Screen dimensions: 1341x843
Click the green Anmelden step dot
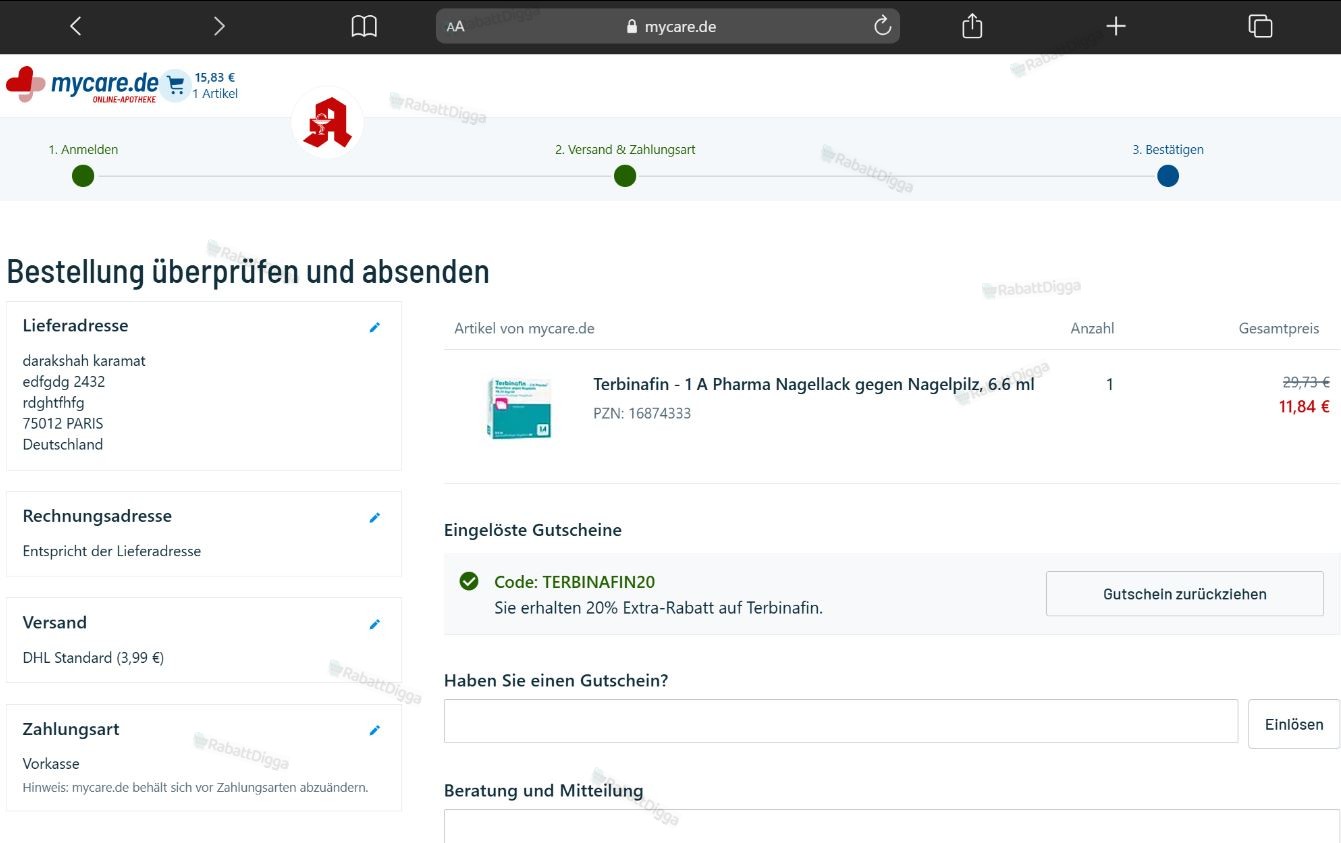[x=83, y=176]
